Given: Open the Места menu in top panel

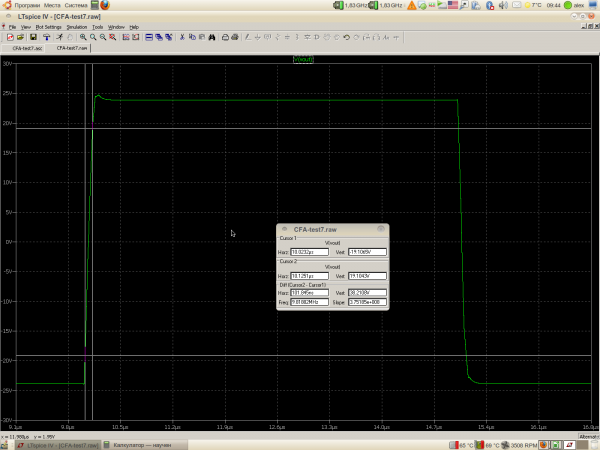Looking at the screenshot, I should pyautogui.click(x=52, y=5).
